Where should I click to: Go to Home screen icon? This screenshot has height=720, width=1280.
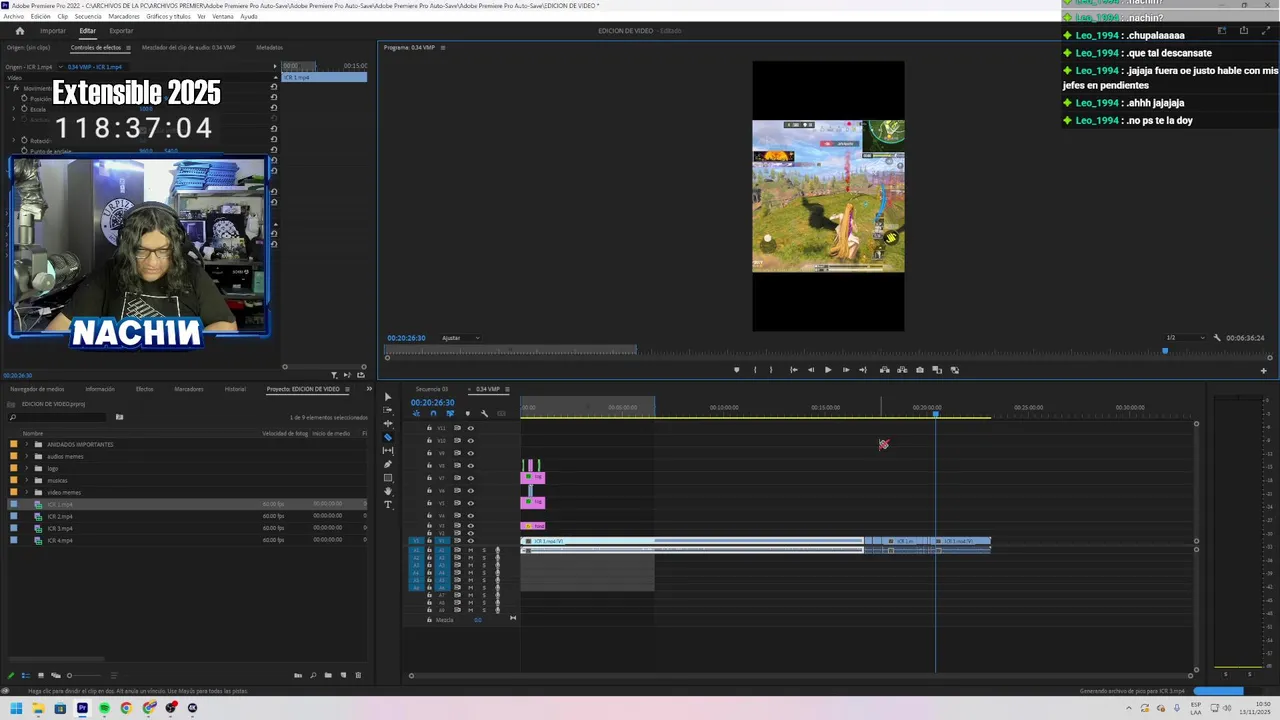click(x=19, y=31)
